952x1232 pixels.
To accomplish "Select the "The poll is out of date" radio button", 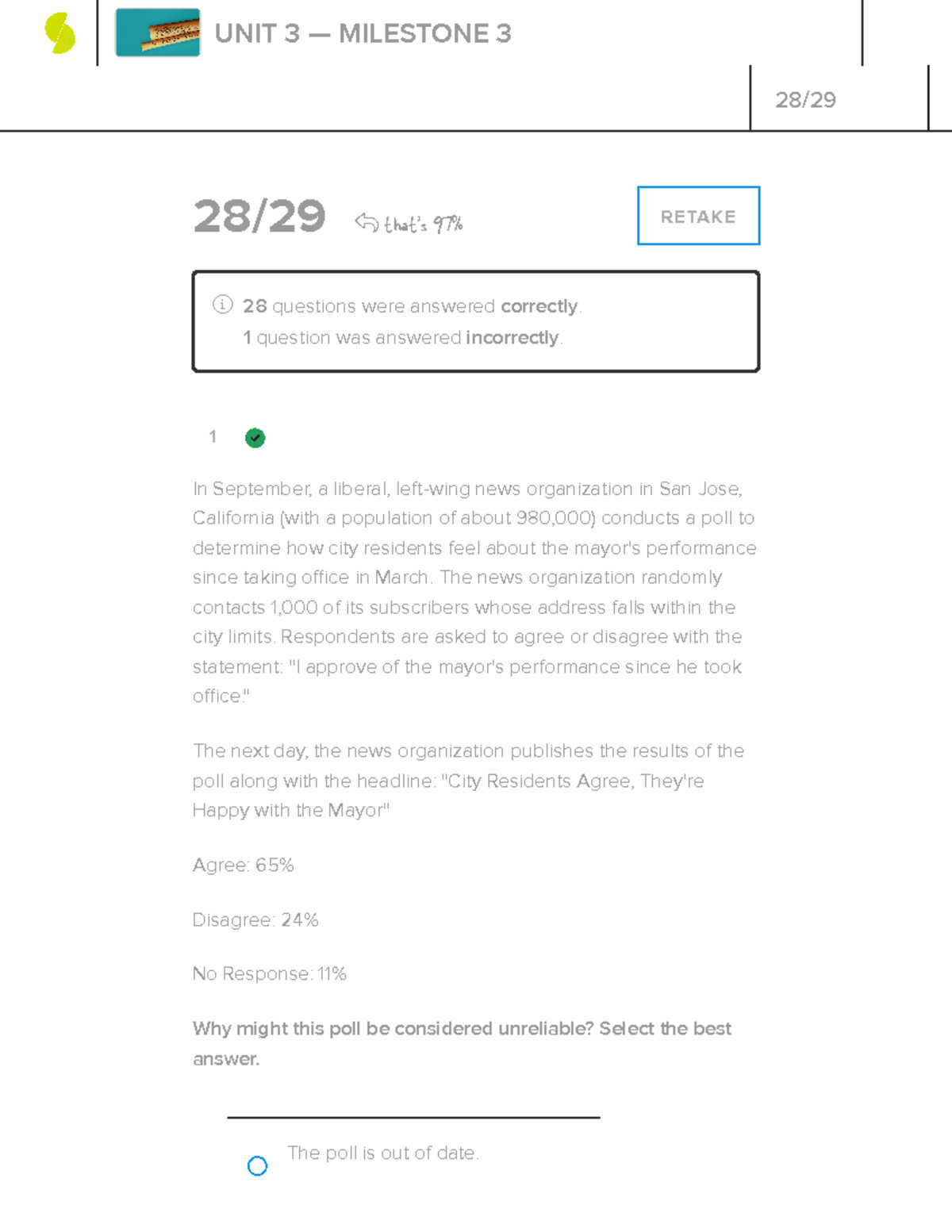I will pos(257,1165).
